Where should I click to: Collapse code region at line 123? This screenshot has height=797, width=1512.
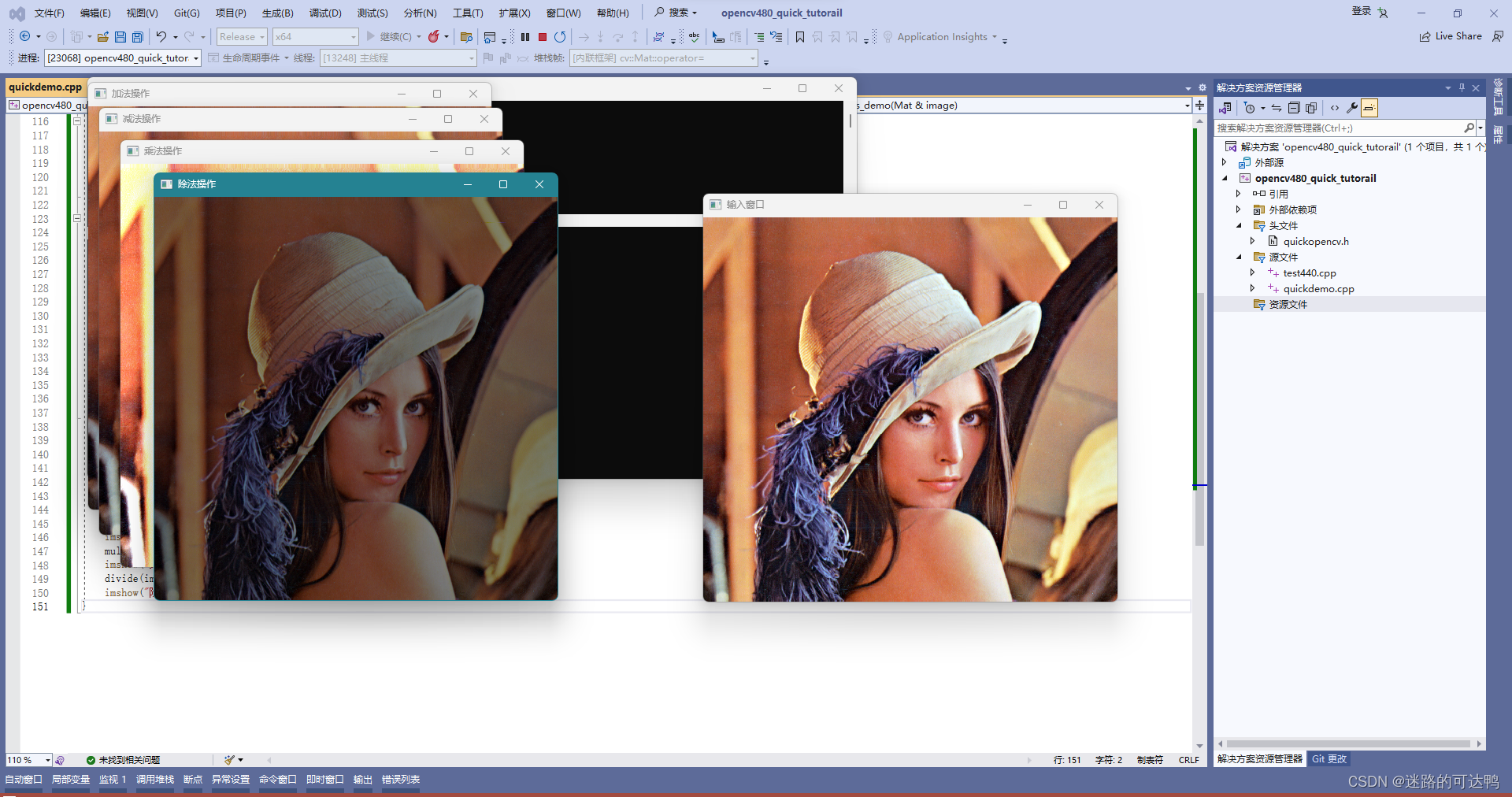[x=77, y=218]
